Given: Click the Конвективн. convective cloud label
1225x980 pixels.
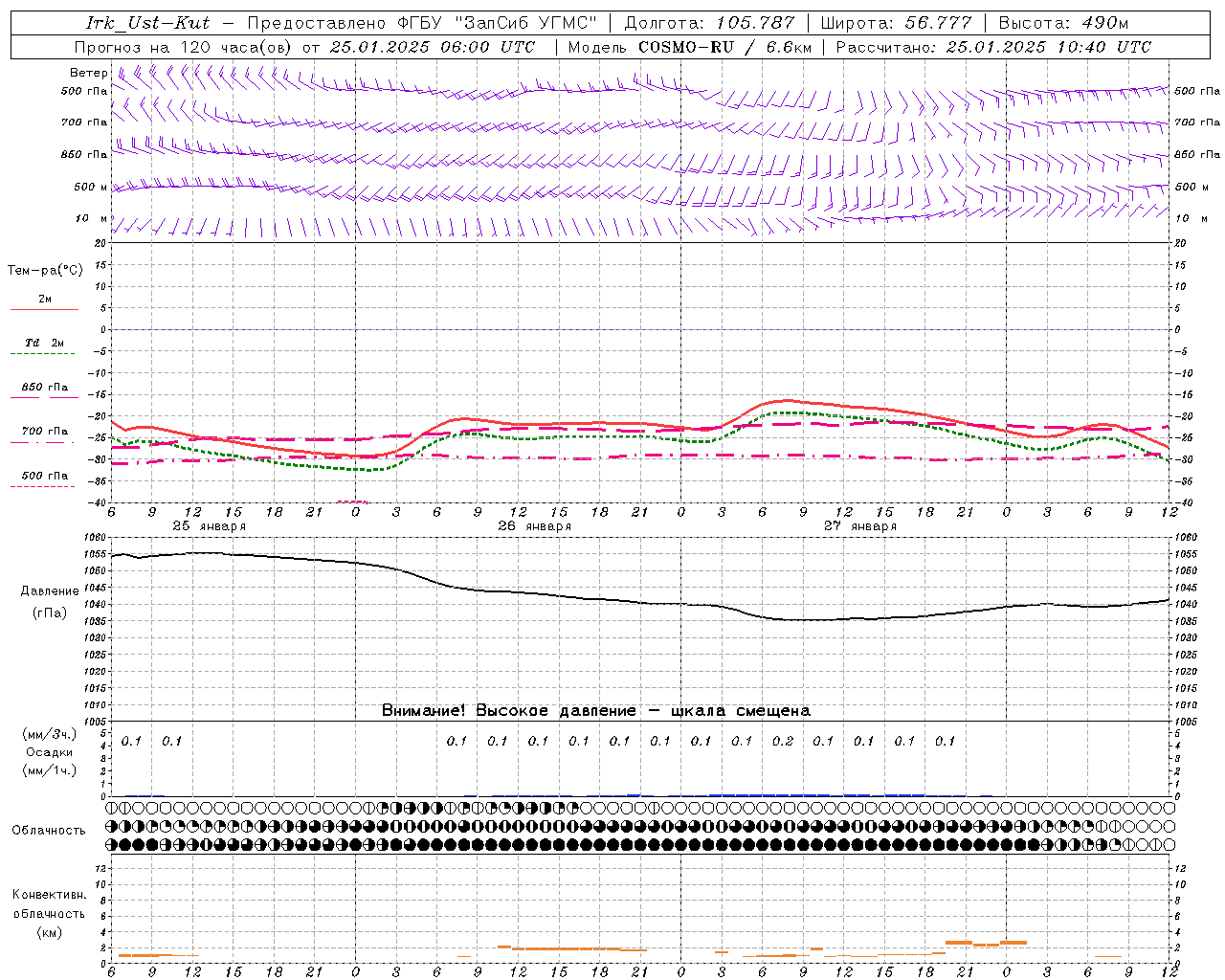Looking at the screenshot, I should click(x=50, y=895).
